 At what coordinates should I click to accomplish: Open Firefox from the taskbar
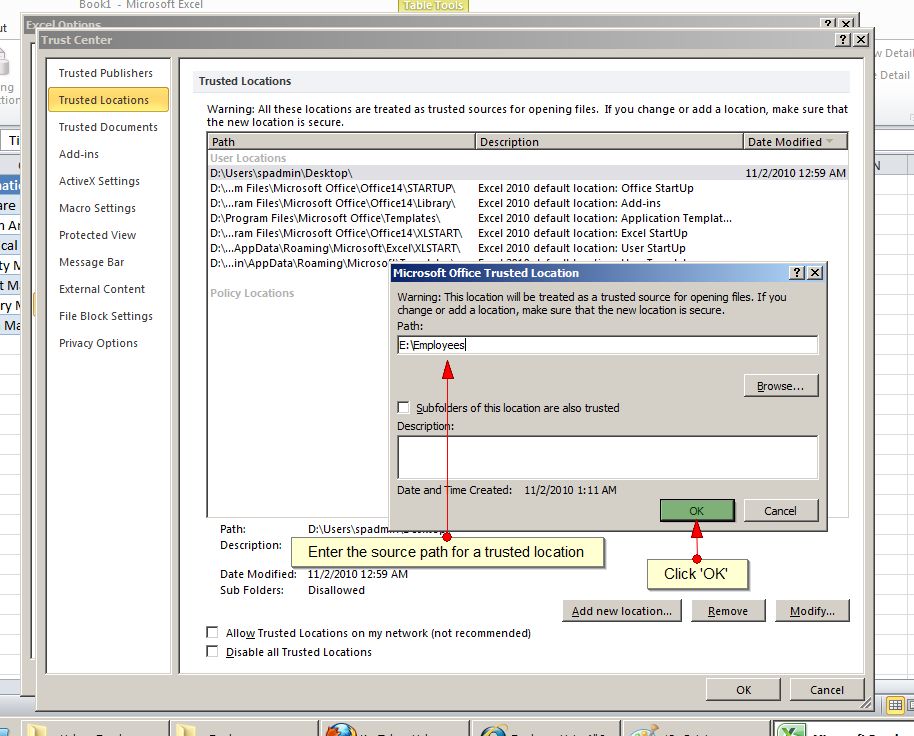[x=395, y=728]
